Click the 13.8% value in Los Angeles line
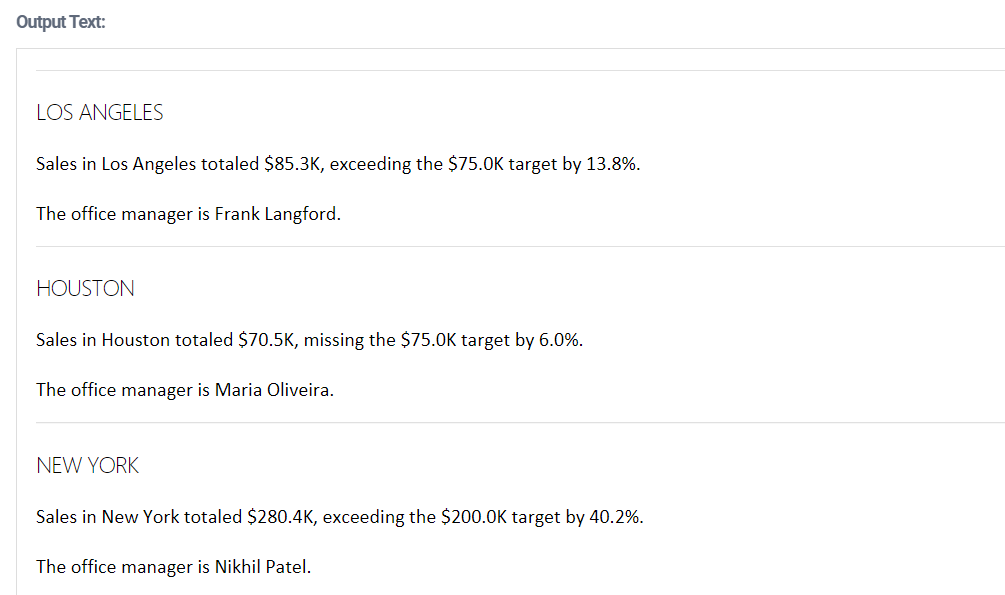The width and height of the screenshot is (1005, 595). [x=611, y=164]
